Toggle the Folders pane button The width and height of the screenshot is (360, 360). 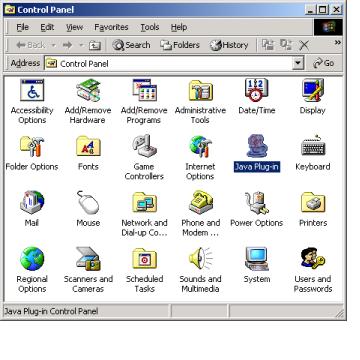180,45
